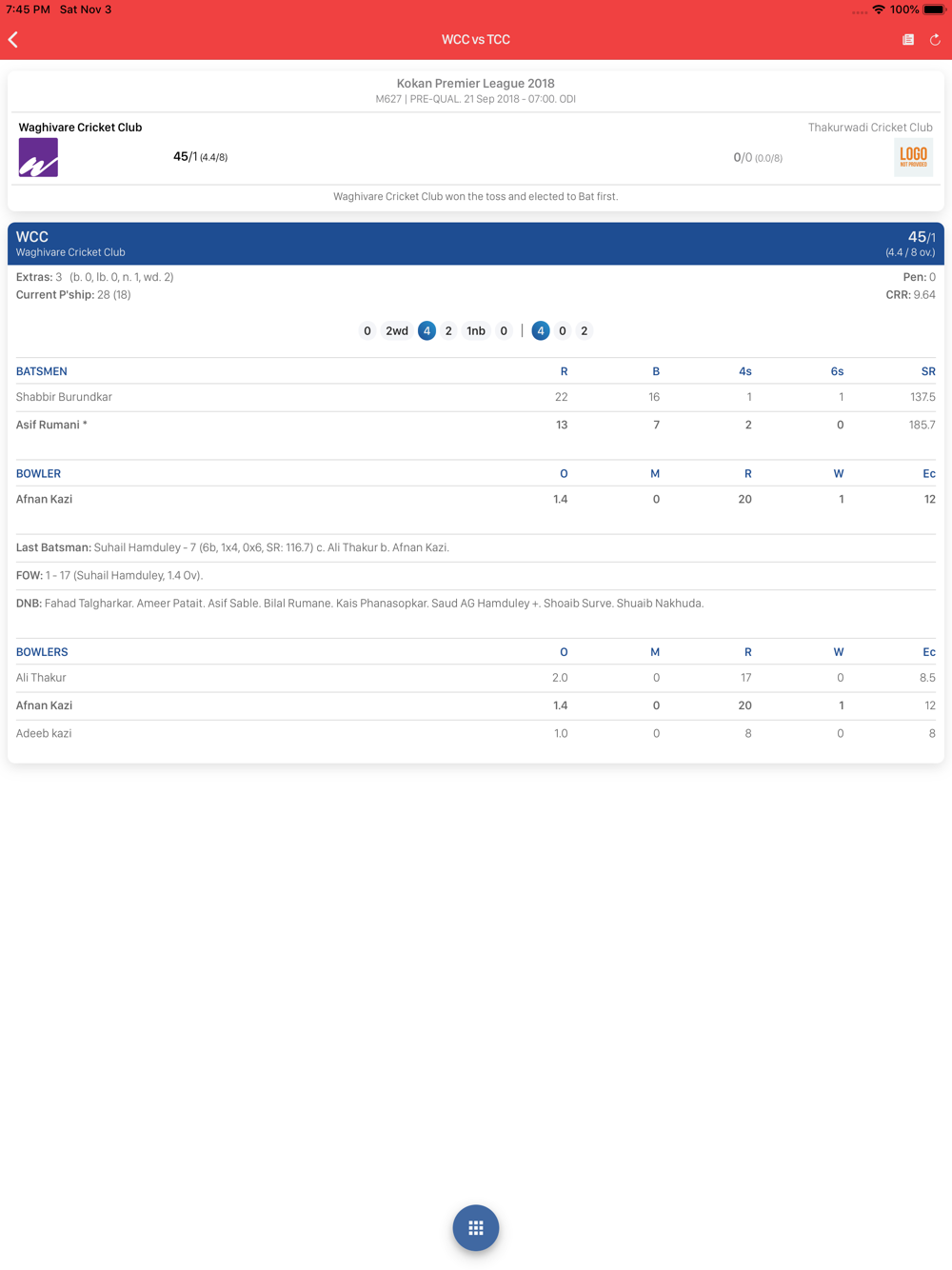Open the scorecard list icon
The width and height of the screenshot is (952, 1270).
click(x=908, y=40)
